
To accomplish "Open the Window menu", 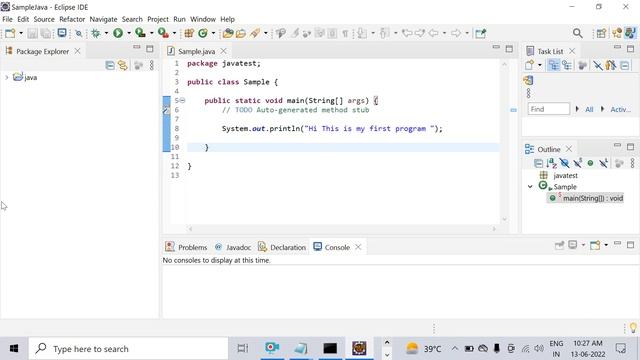I will tap(202, 19).
